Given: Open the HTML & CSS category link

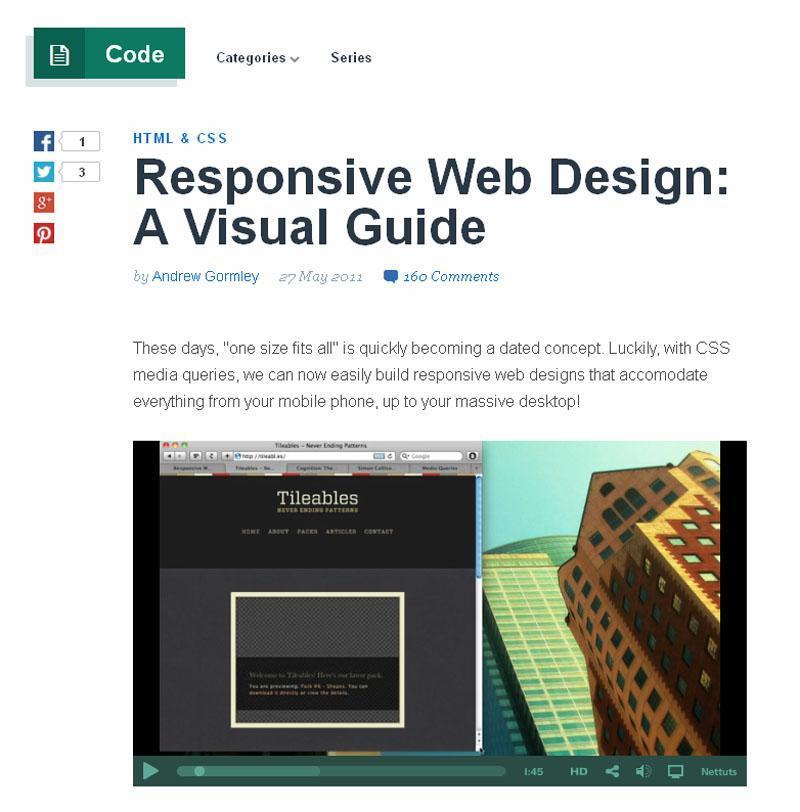Looking at the screenshot, I should (x=180, y=139).
